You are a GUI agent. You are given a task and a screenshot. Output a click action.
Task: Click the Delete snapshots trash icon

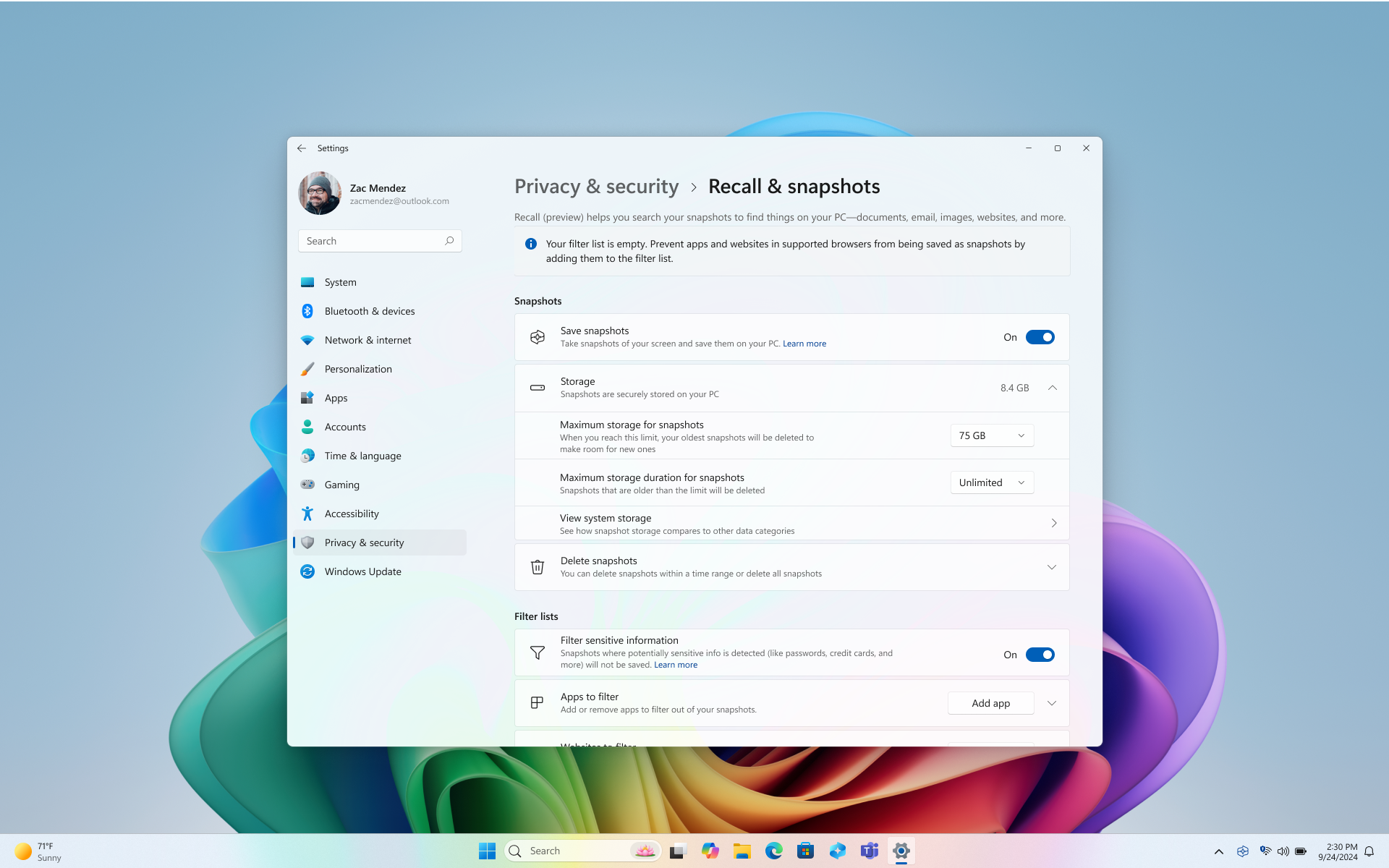point(537,566)
